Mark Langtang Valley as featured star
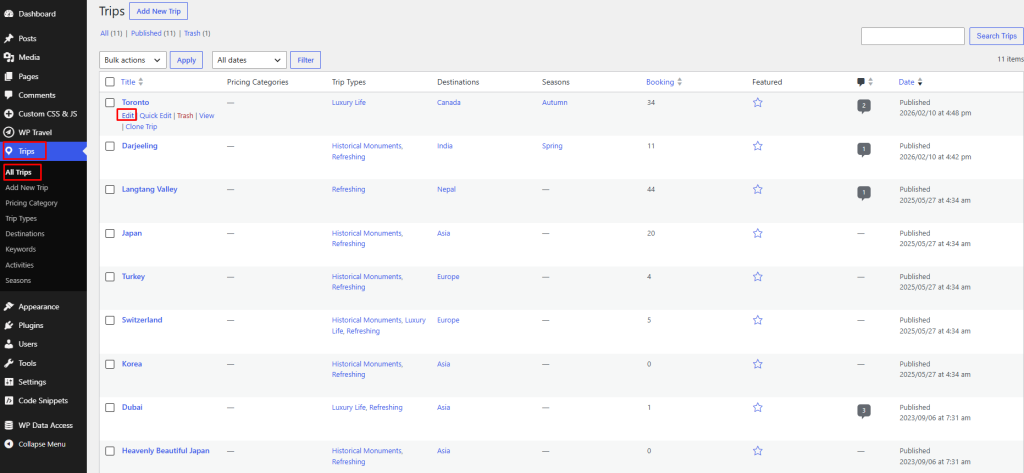Image resolution: width=1024 pixels, height=473 pixels. tap(758, 189)
